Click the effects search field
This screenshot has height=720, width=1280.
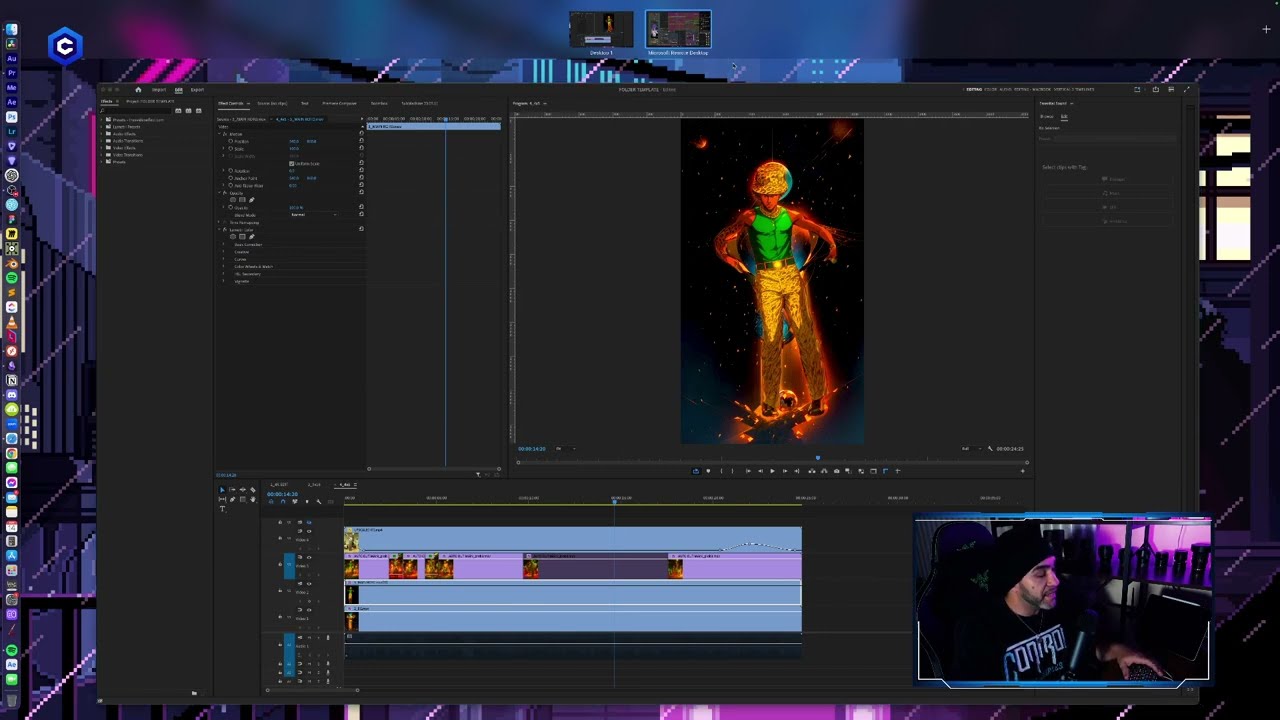pyautogui.click(x=136, y=111)
